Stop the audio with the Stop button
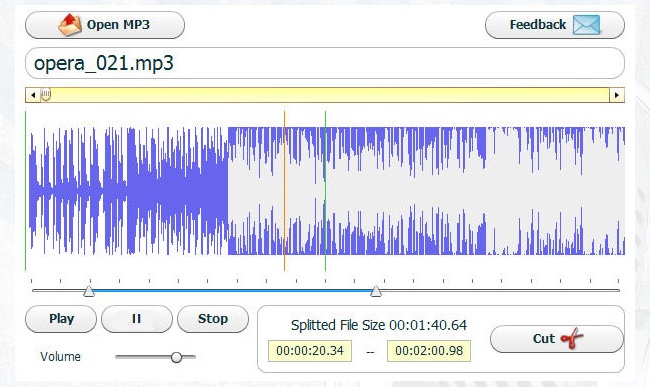The height and width of the screenshot is (387, 650). 213,319
